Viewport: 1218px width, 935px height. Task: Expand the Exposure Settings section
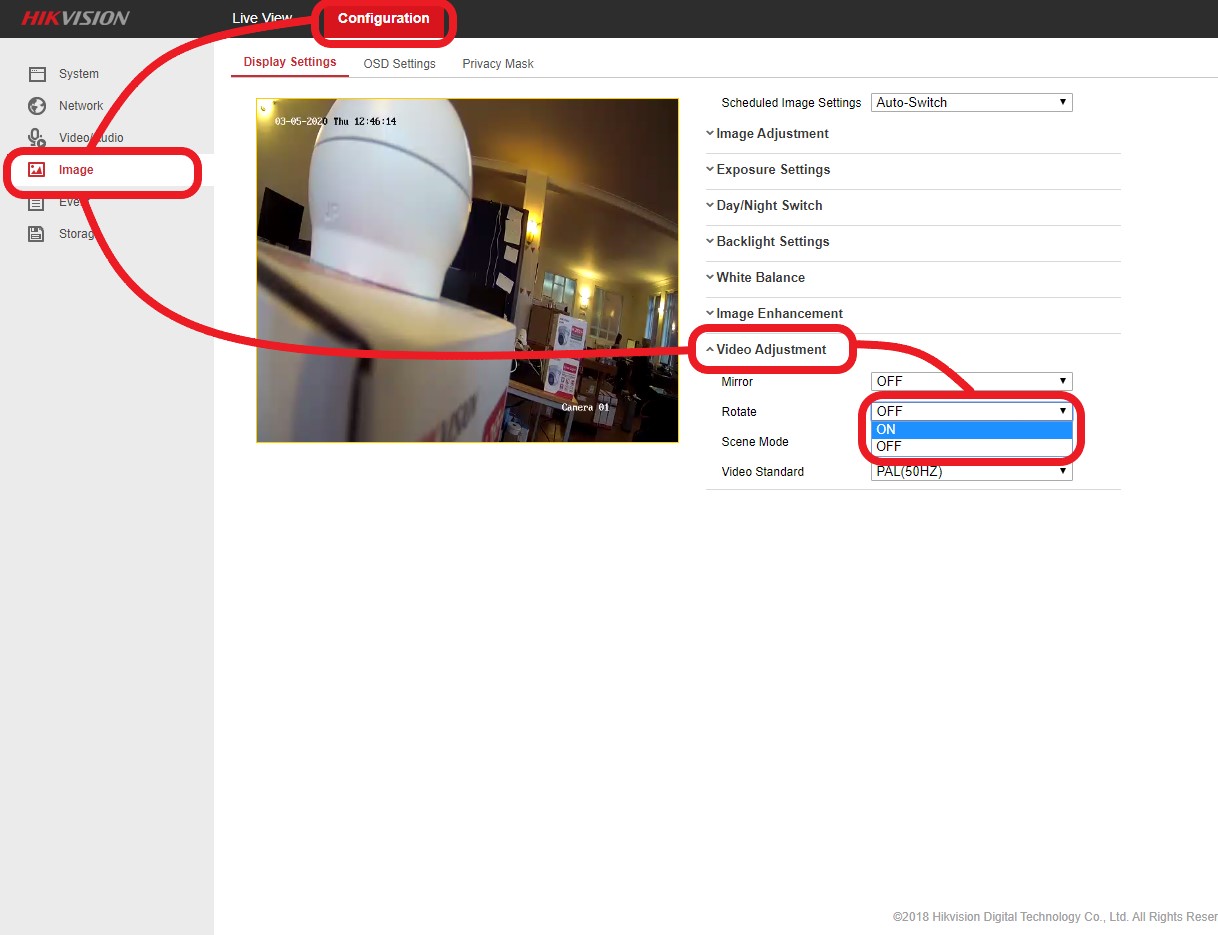(x=772, y=170)
